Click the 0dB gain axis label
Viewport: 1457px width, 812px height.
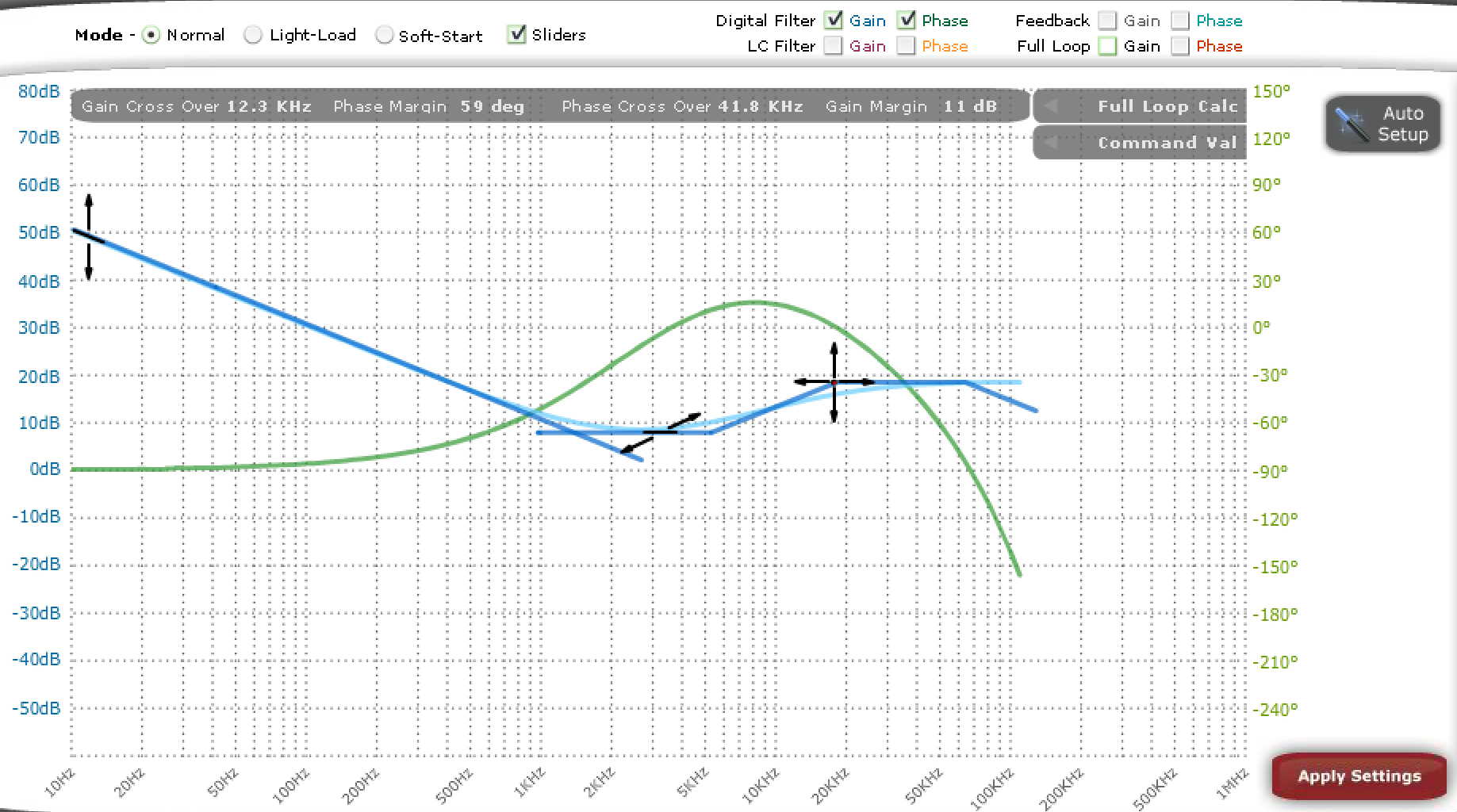coord(44,469)
